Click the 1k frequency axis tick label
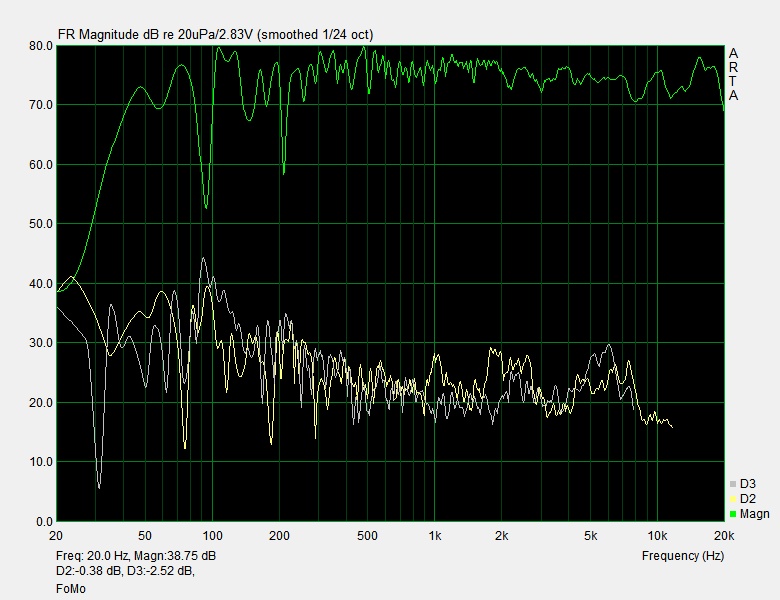780x600 pixels. click(x=435, y=536)
